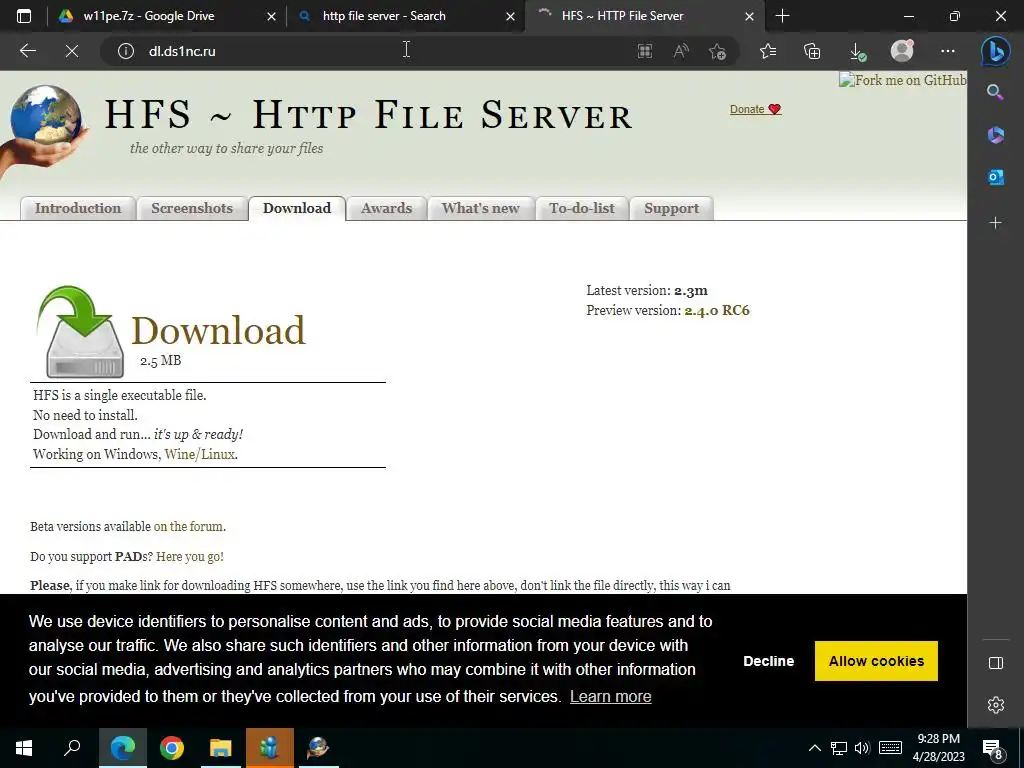Show hidden system tray icons chevron

(x=814, y=748)
